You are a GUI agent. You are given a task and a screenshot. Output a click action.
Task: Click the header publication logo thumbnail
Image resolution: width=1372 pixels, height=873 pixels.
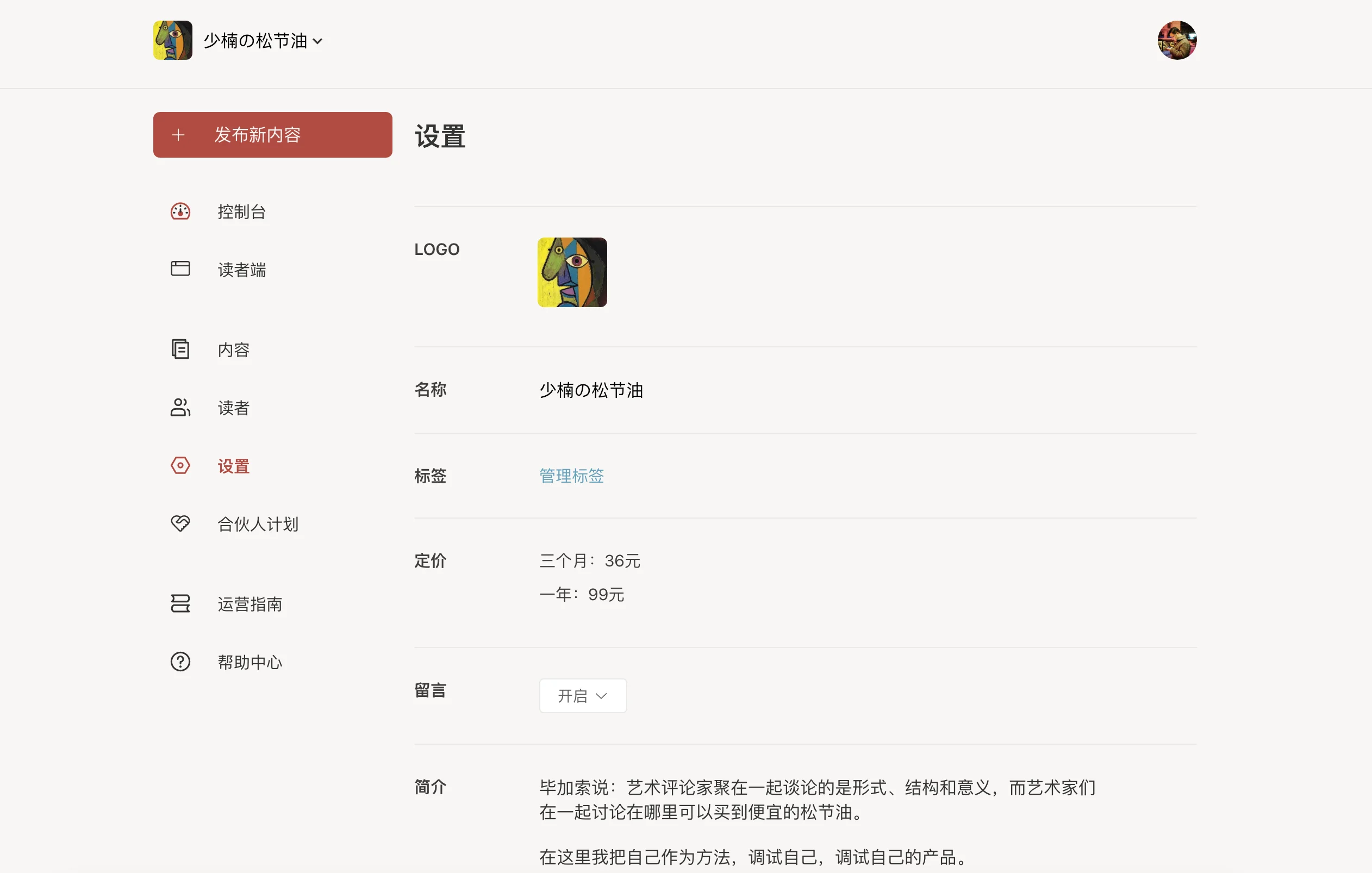pos(173,40)
